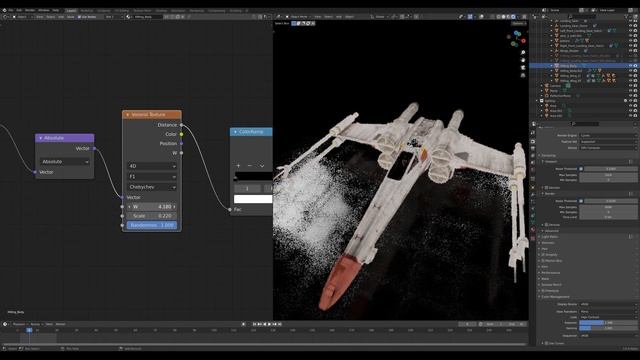Select wireframe viewport shading icon
The height and width of the screenshot is (360, 640).
[x=498, y=17]
